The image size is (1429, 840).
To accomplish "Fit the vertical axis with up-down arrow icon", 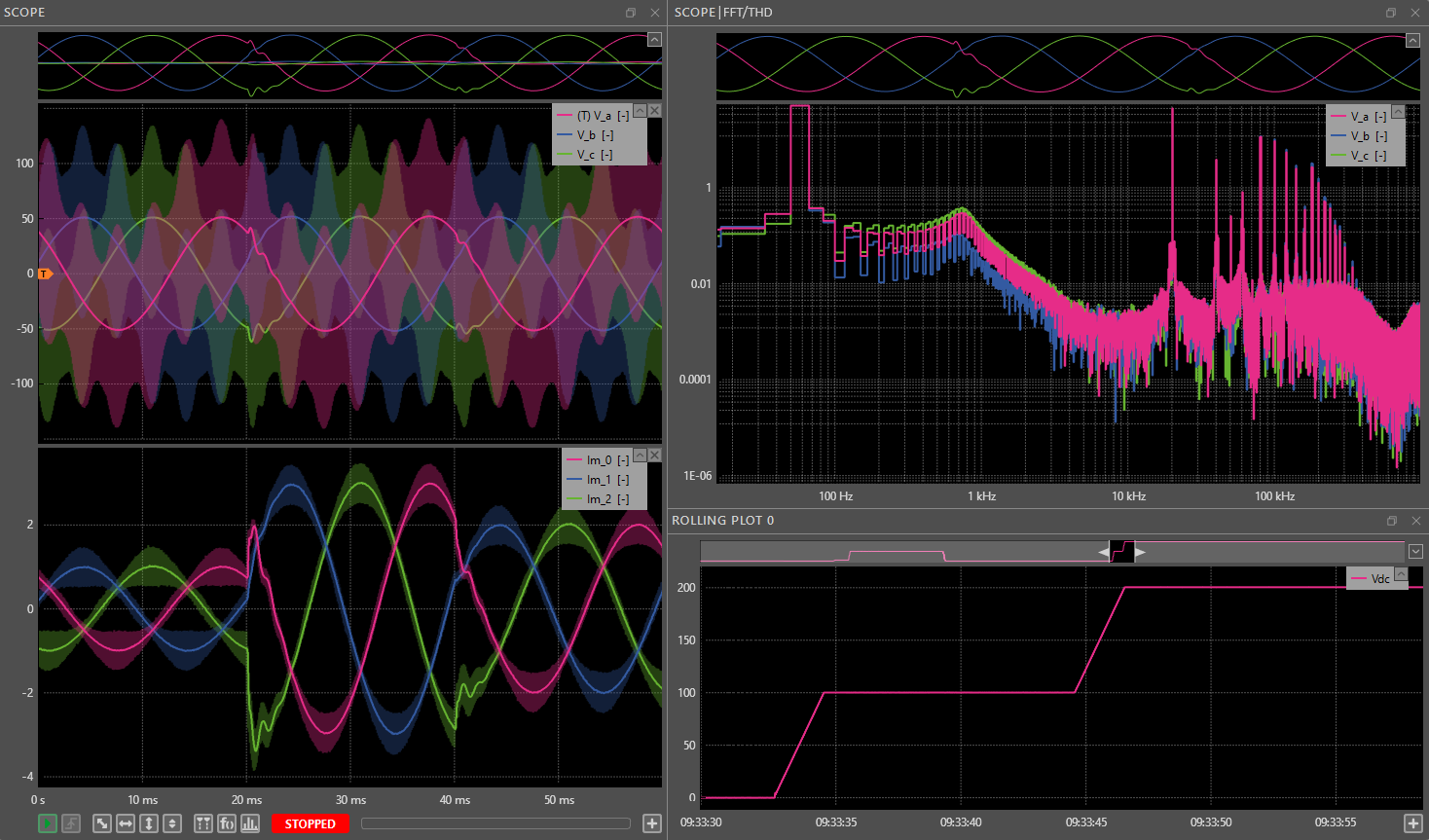I will click(x=149, y=823).
